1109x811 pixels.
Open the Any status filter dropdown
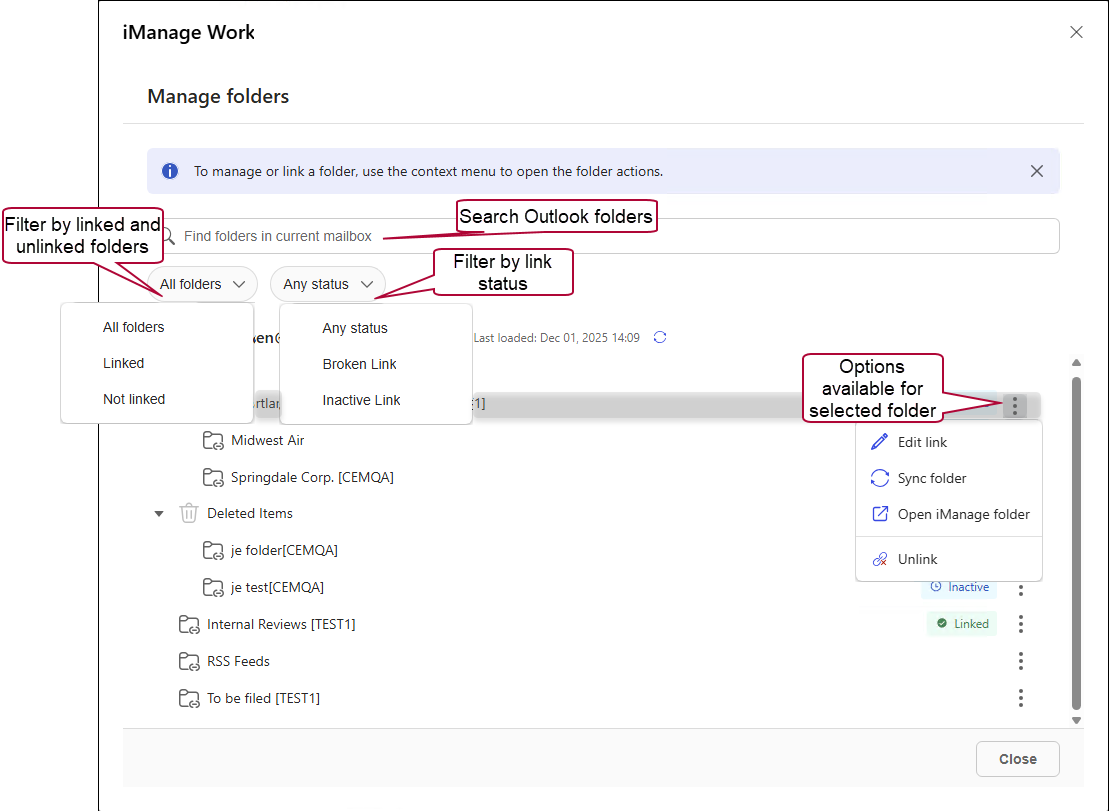(327, 284)
